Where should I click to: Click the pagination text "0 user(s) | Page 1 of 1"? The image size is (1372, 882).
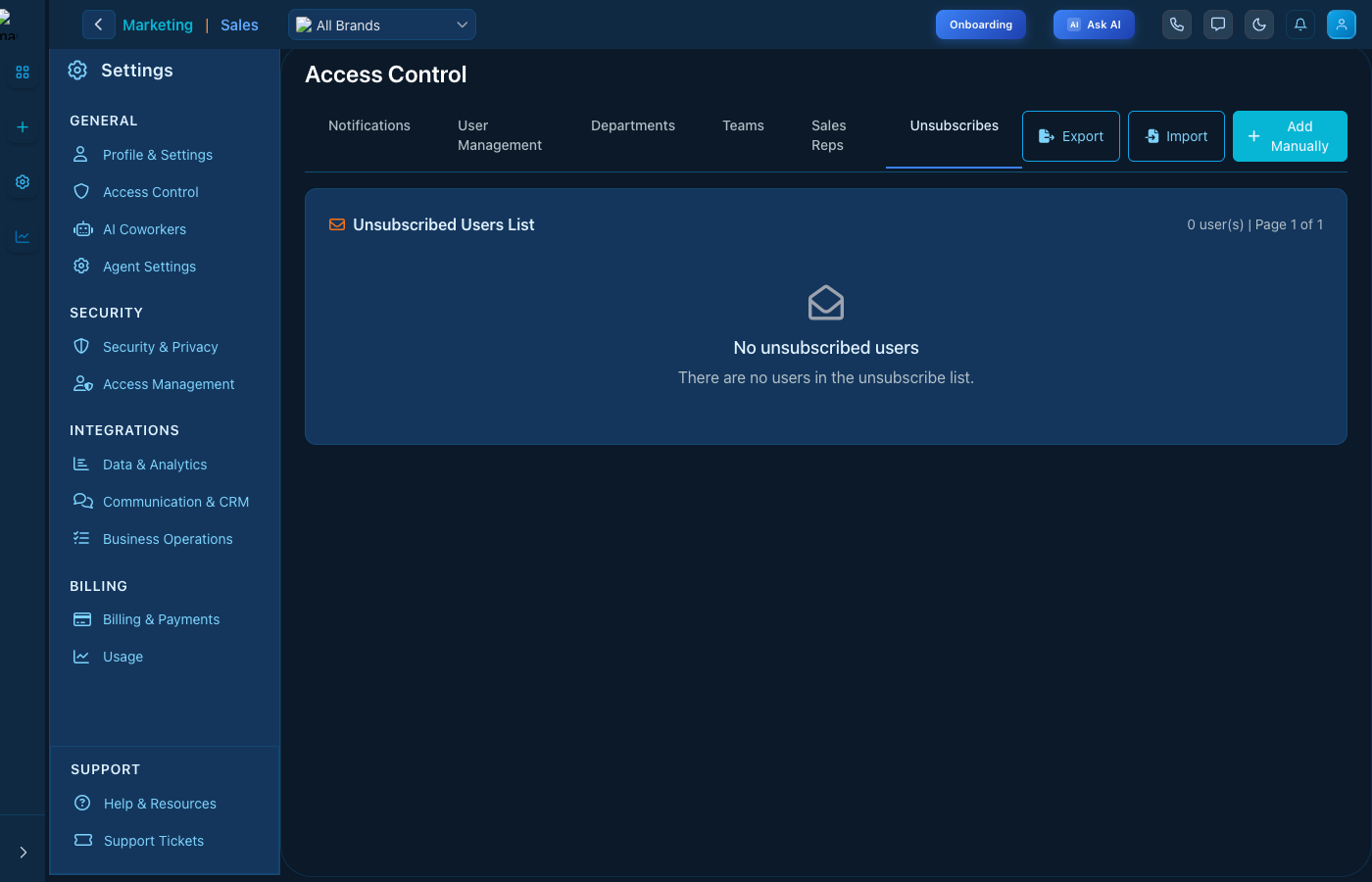tap(1255, 224)
